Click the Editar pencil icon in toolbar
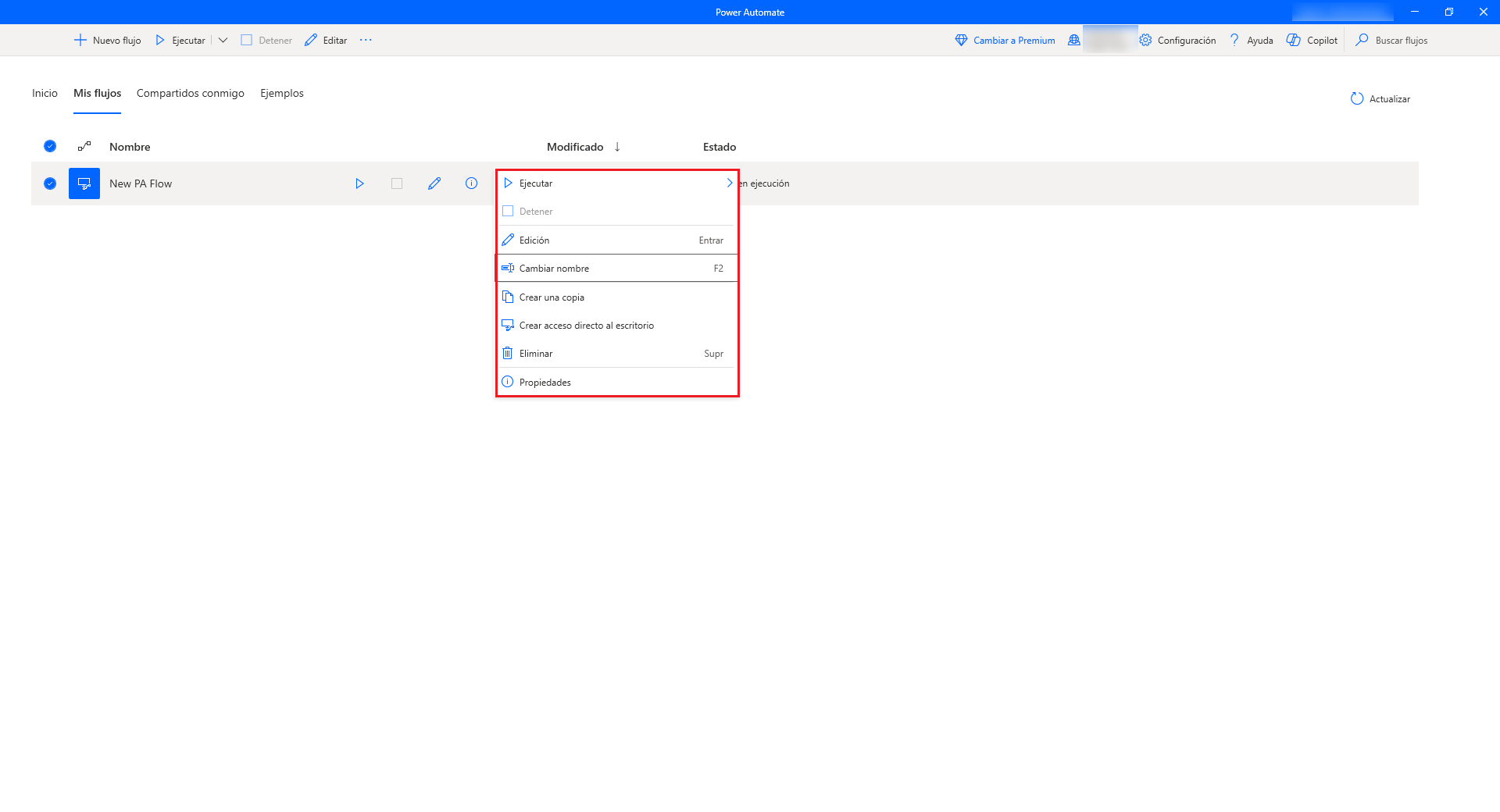The height and width of the screenshot is (812, 1500). pyautogui.click(x=311, y=40)
